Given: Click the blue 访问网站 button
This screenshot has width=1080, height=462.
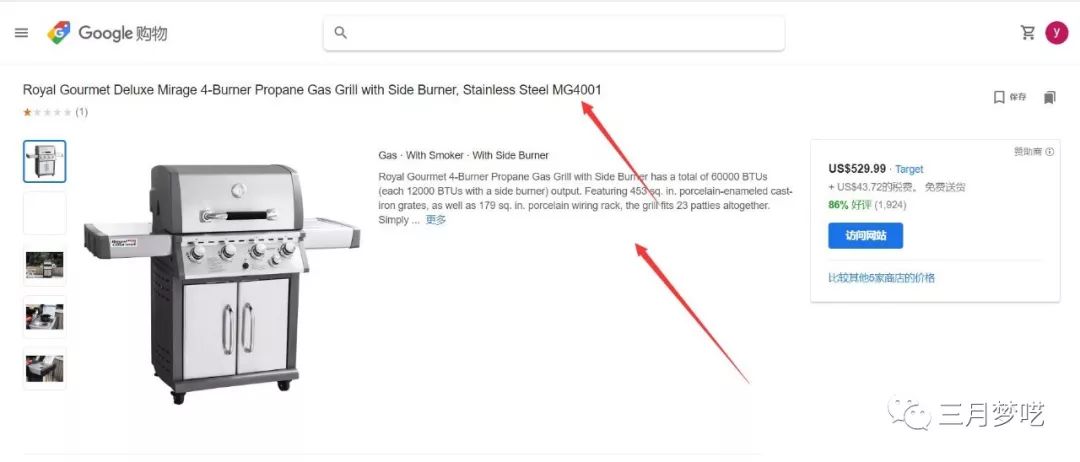Looking at the screenshot, I should [865, 235].
